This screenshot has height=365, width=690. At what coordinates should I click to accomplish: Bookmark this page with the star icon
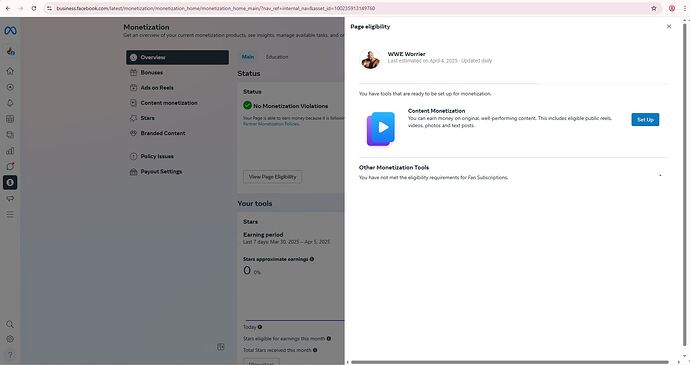(654, 8)
